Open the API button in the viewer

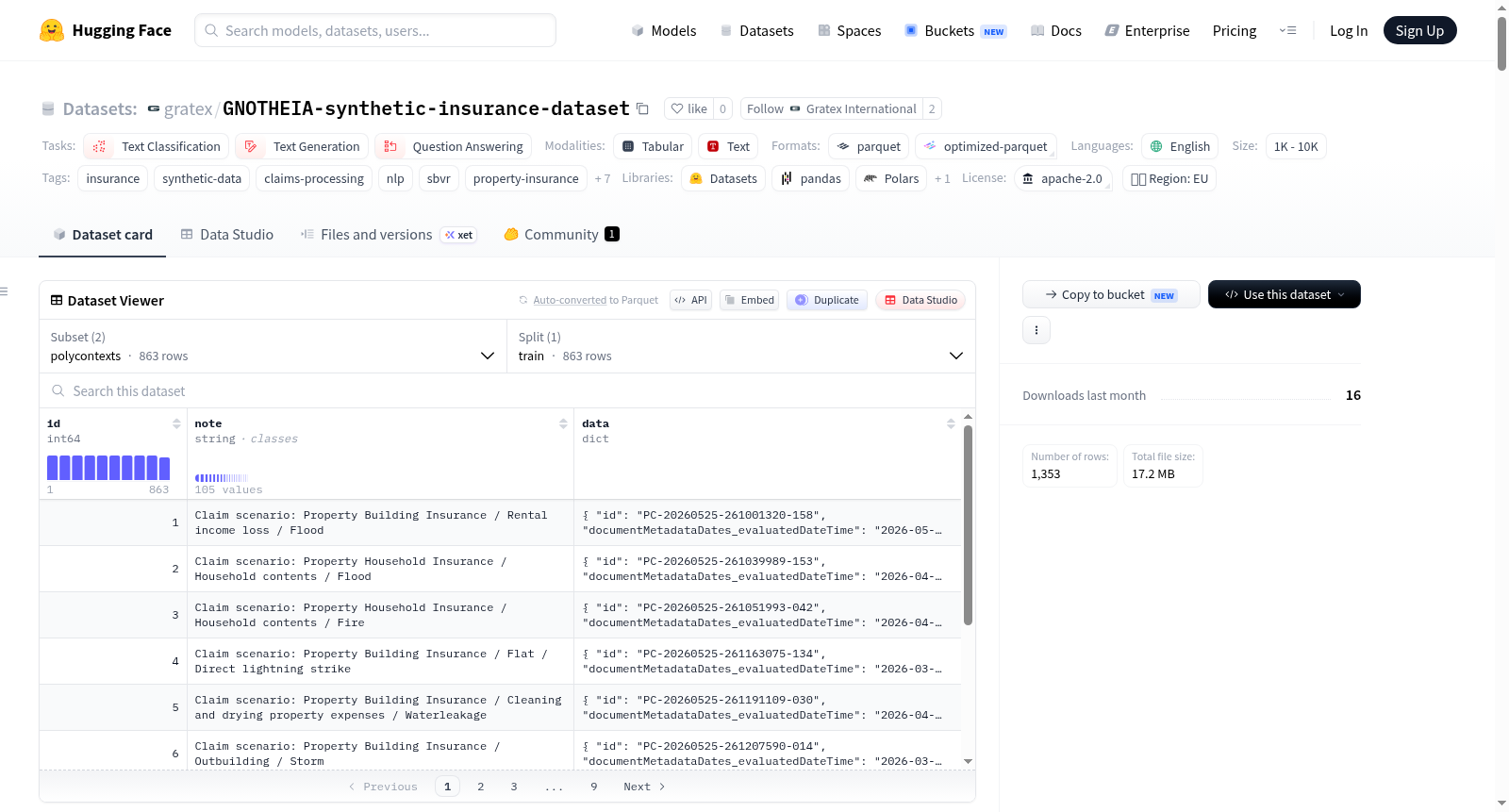coord(690,300)
